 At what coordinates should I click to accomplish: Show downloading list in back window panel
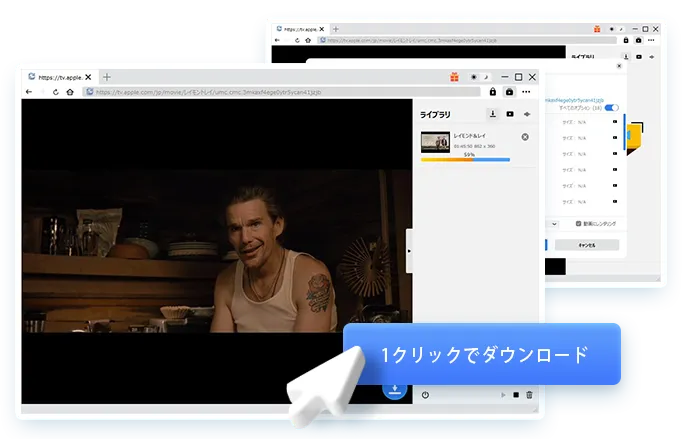626,57
